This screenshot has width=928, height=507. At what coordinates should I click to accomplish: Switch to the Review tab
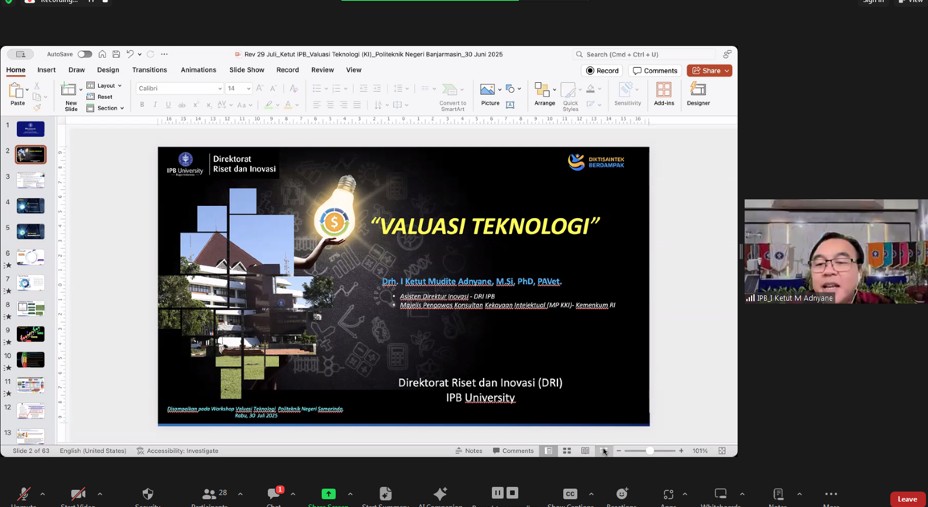pos(323,70)
